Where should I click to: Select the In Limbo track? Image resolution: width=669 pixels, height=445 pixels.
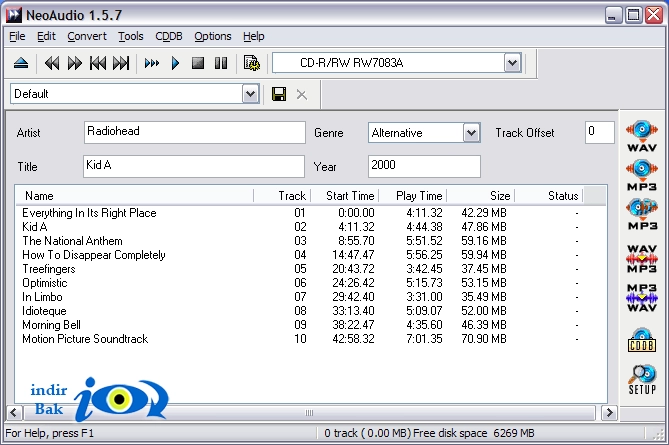click(42, 297)
